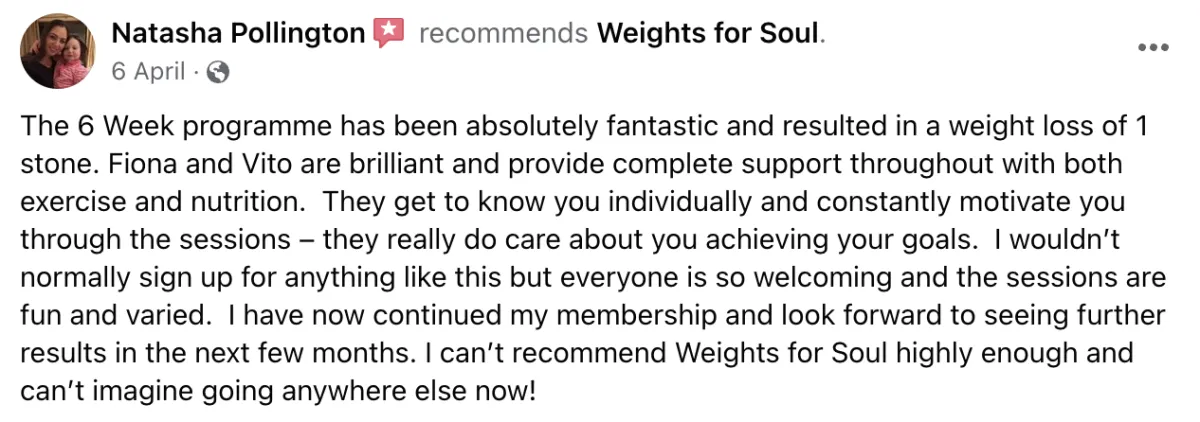
Task: Open the three-dot post options menu
Action: click(x=1153, y=47)
